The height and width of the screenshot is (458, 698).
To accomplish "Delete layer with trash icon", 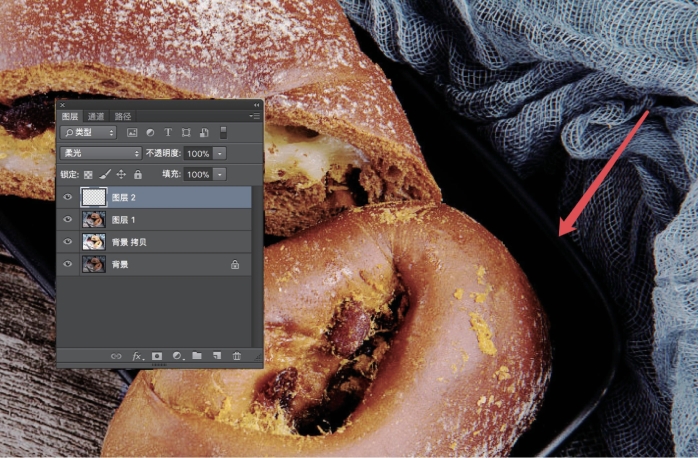I will point(236,356).
